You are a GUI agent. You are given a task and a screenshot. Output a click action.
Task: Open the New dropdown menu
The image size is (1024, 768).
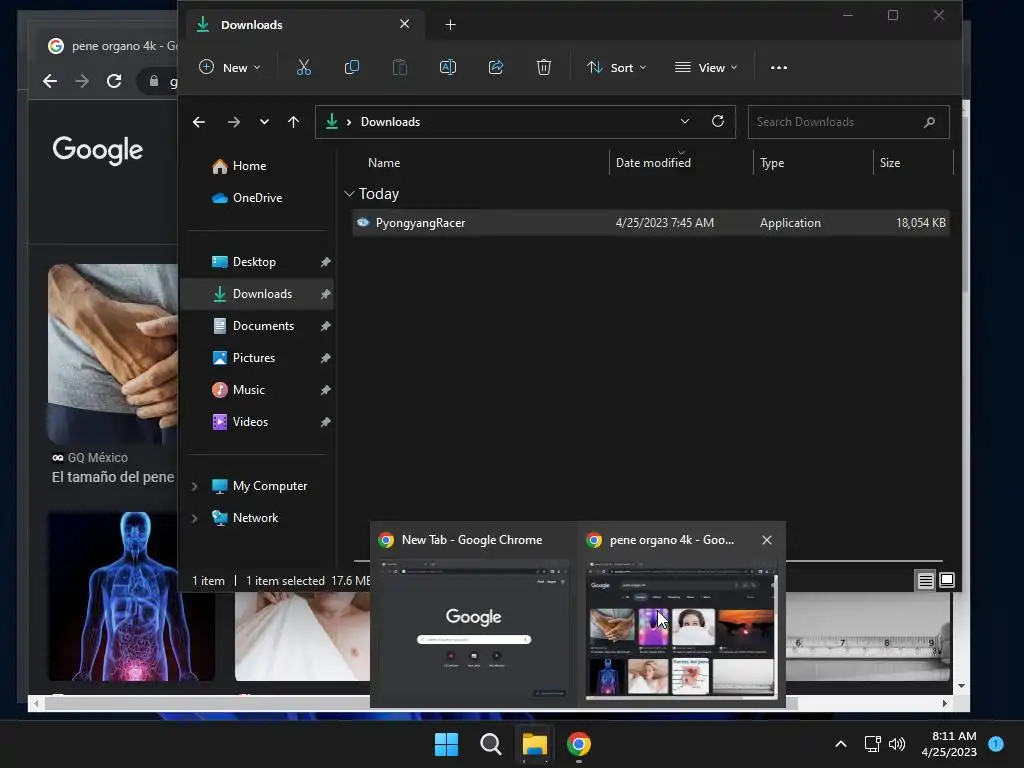(230, 67)
